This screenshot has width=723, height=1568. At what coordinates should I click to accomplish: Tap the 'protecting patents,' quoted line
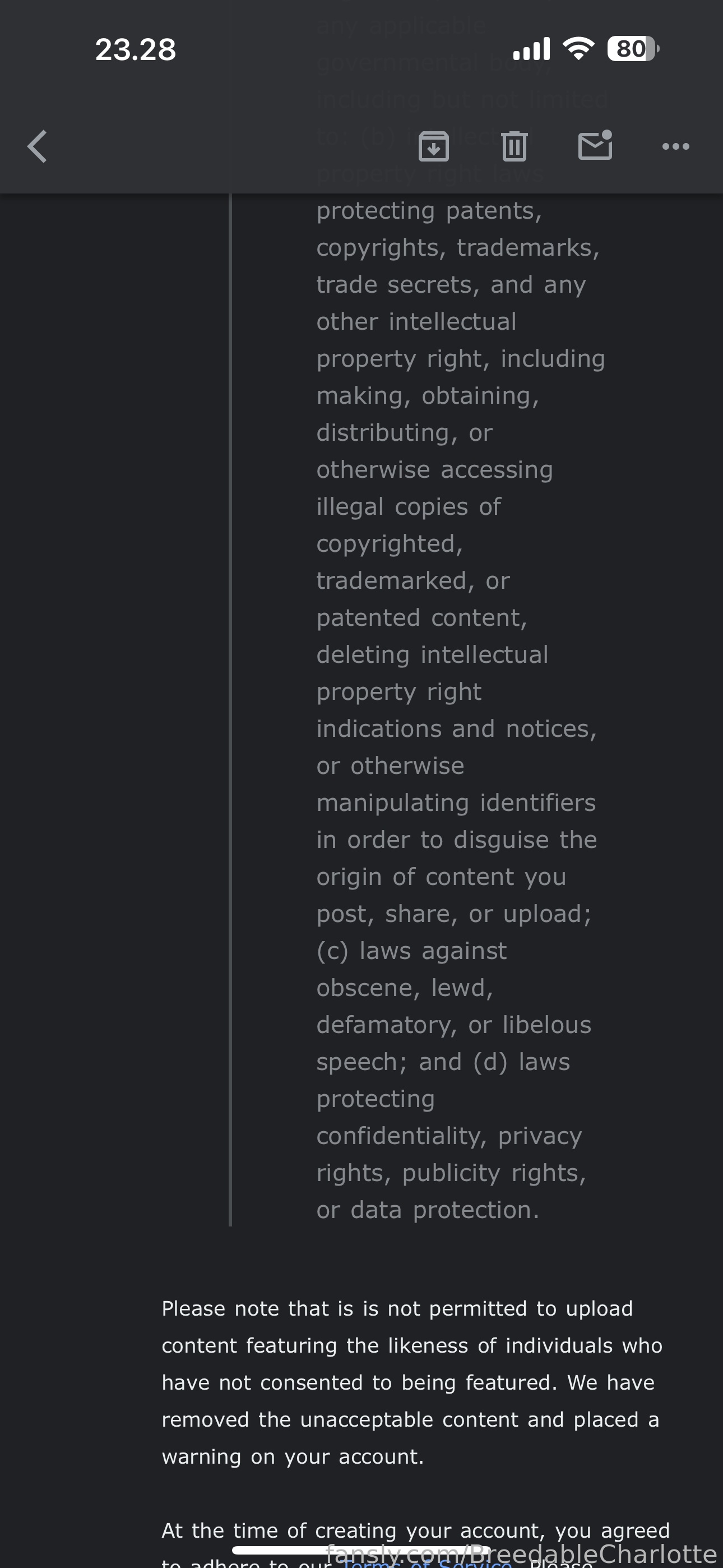click(429, 211)
